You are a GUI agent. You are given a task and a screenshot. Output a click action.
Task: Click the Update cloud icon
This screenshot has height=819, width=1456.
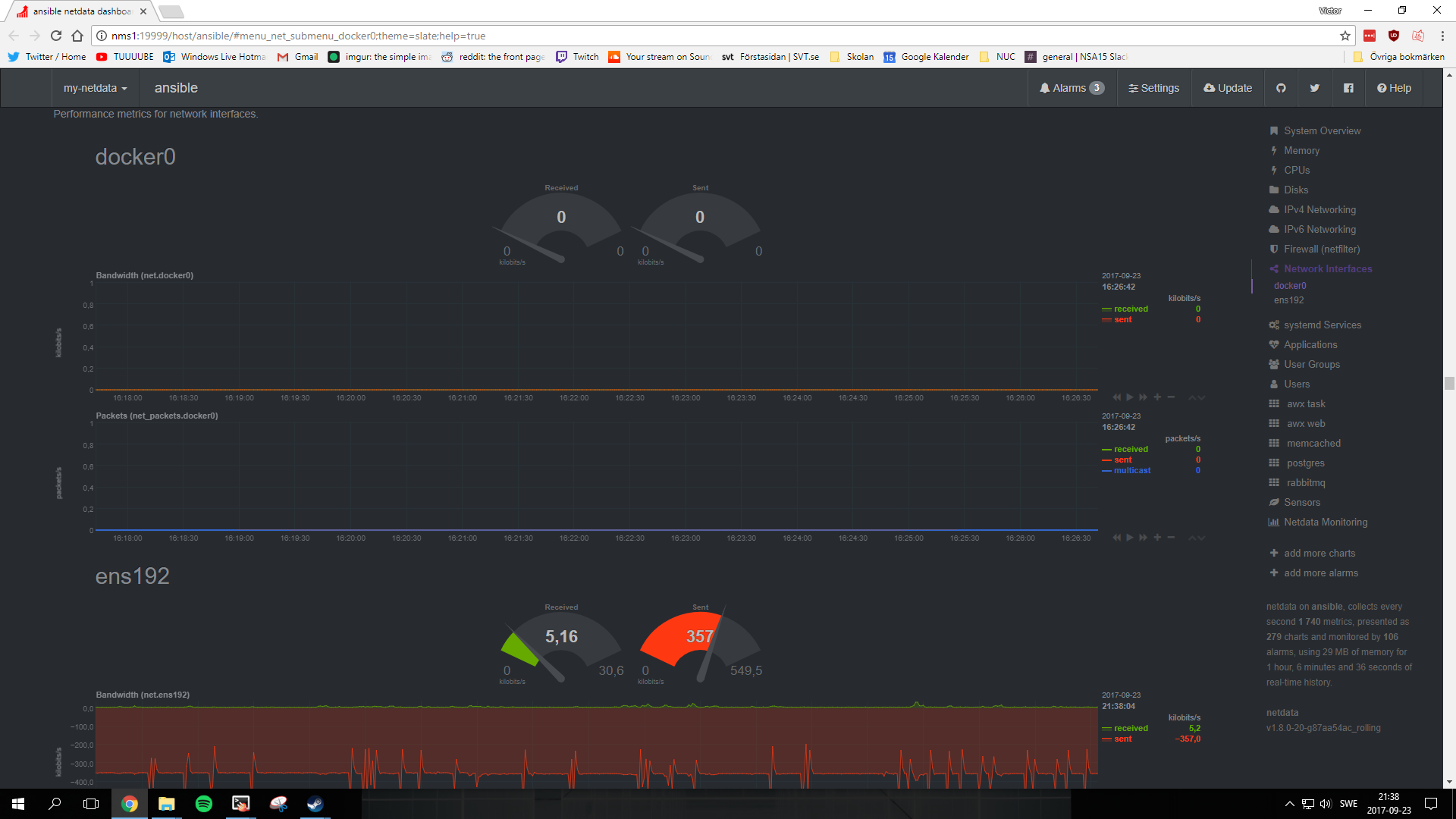1227,88
